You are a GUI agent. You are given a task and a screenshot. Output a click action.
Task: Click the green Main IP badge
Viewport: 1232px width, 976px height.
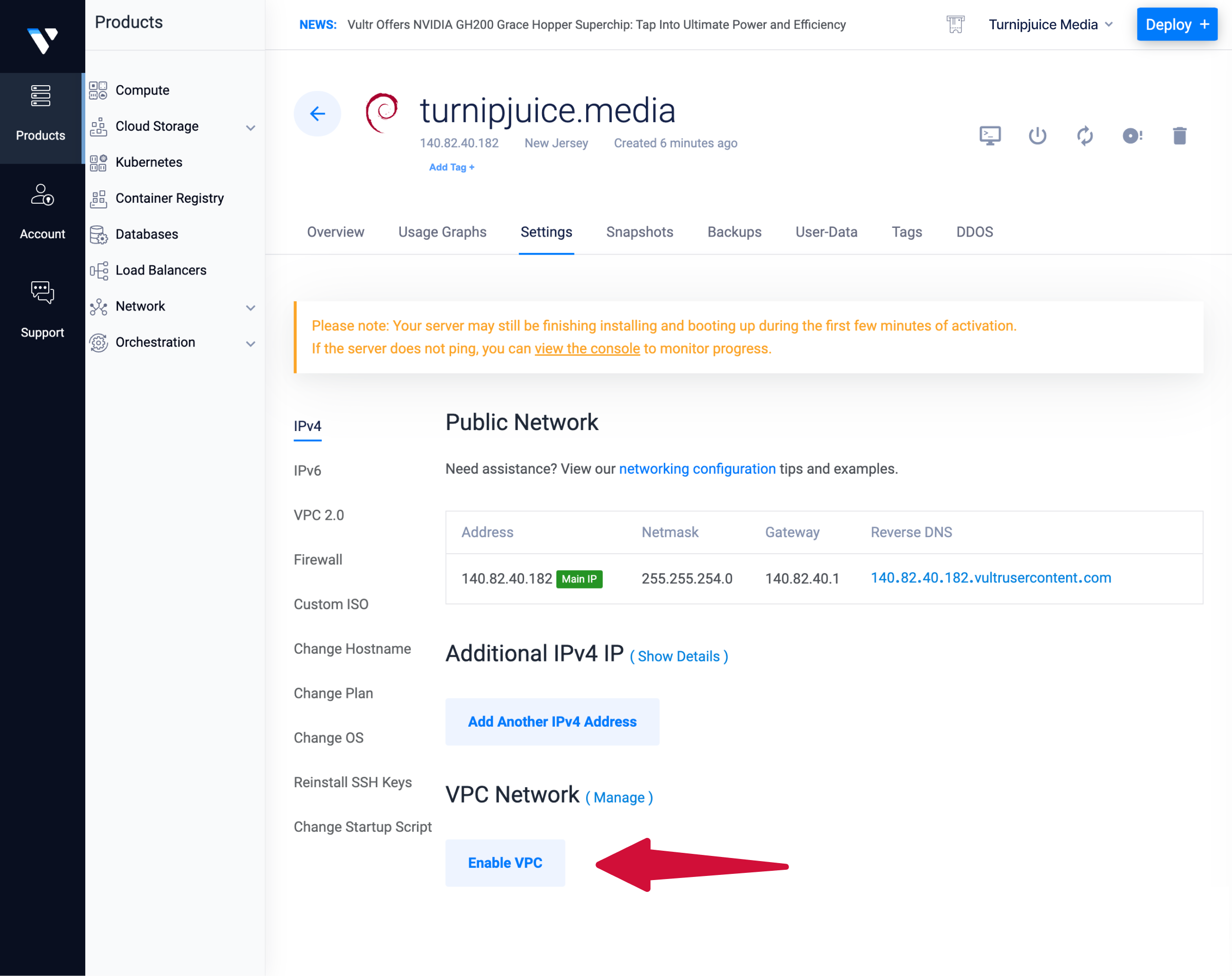coord(579,579)
